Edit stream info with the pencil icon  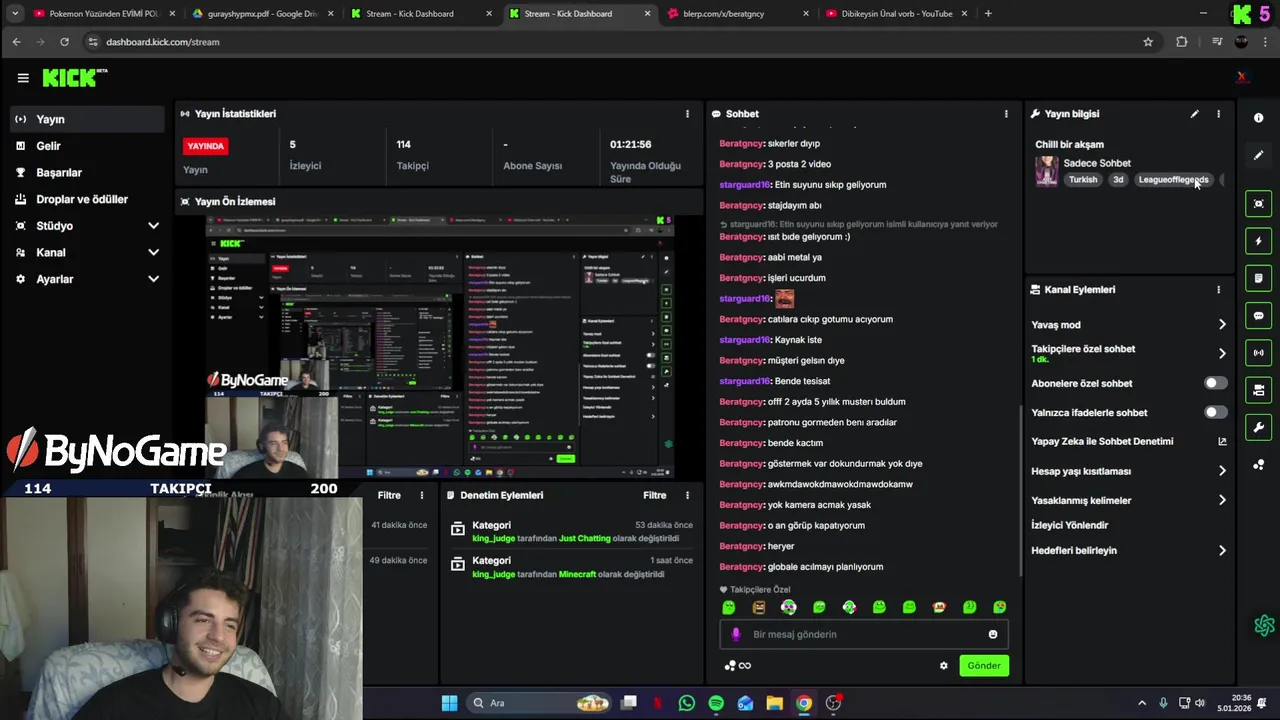pos(1194,114)
